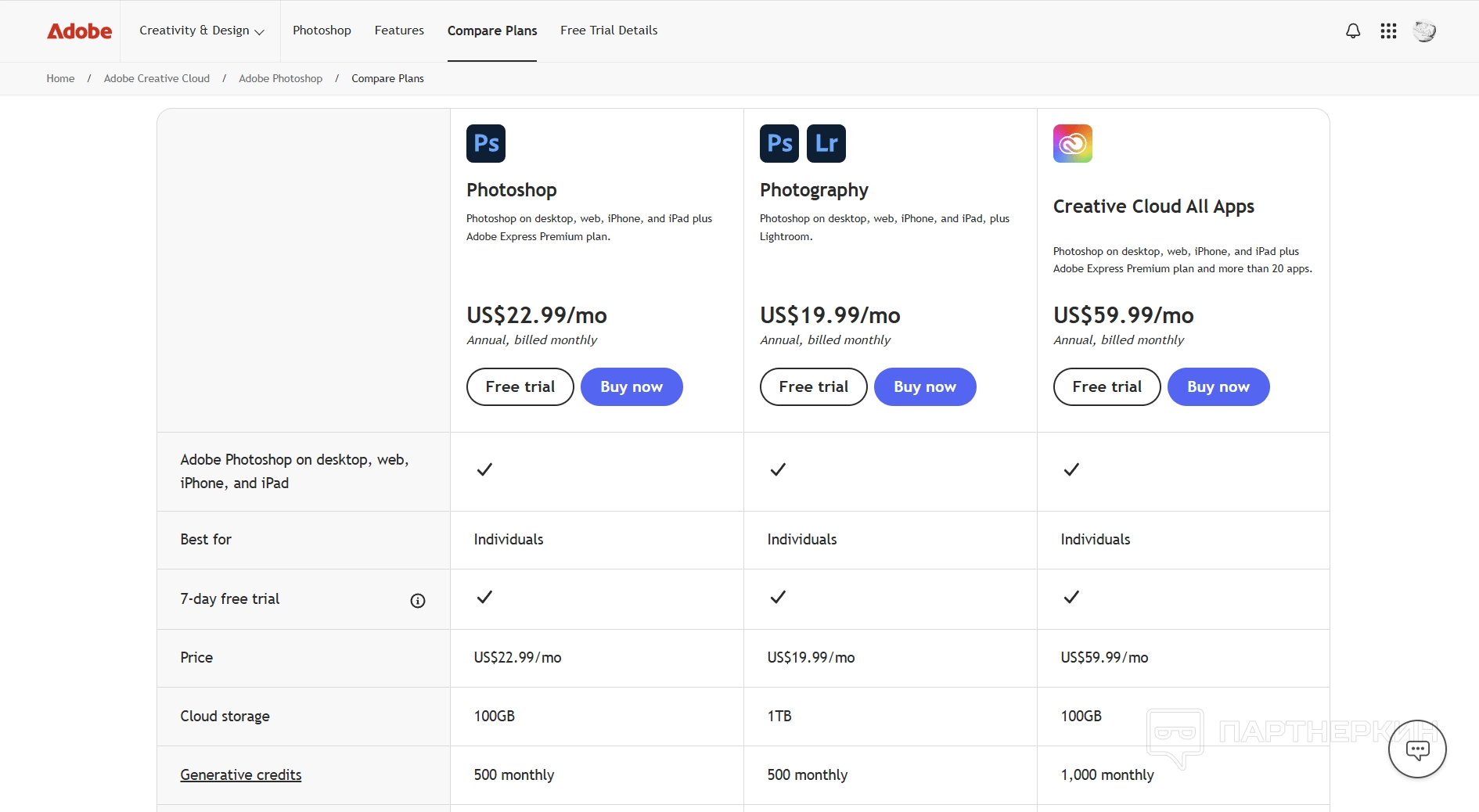Navigate to Home breadcrumb

[x=60, y=79]
